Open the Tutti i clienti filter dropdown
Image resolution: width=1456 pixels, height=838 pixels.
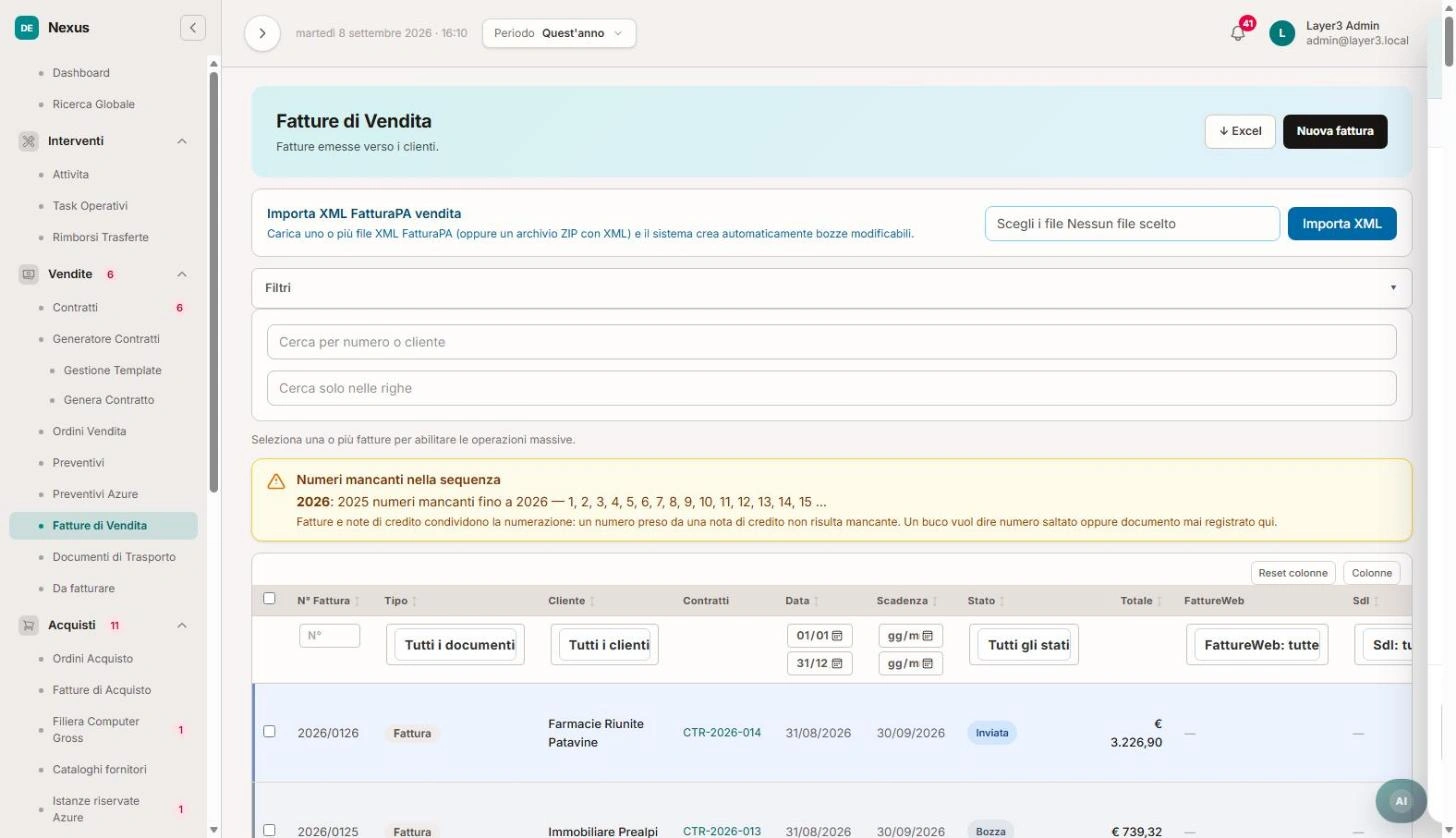tap(605, 645)
